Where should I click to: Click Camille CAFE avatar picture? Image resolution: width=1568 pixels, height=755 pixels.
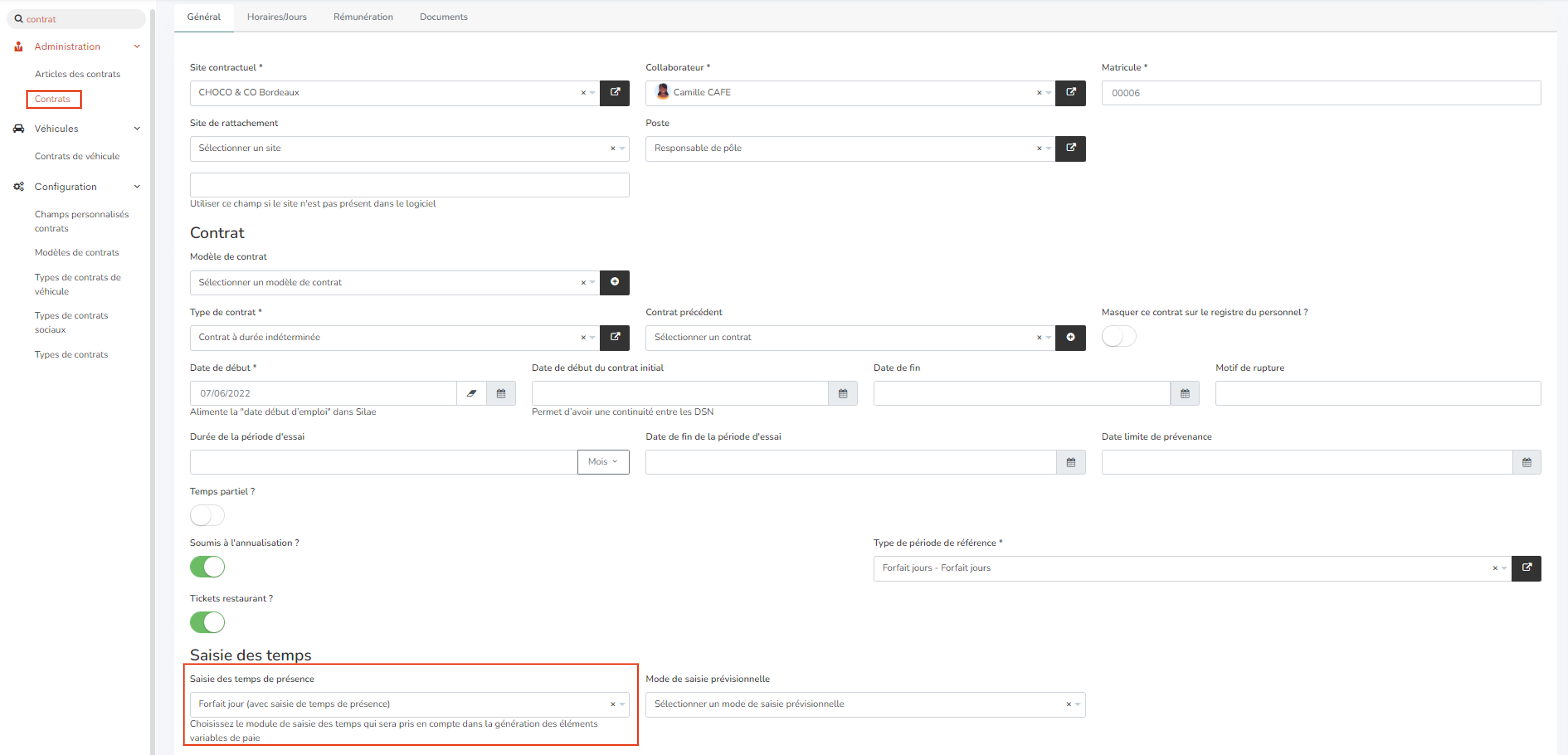[x=662, y=91]
